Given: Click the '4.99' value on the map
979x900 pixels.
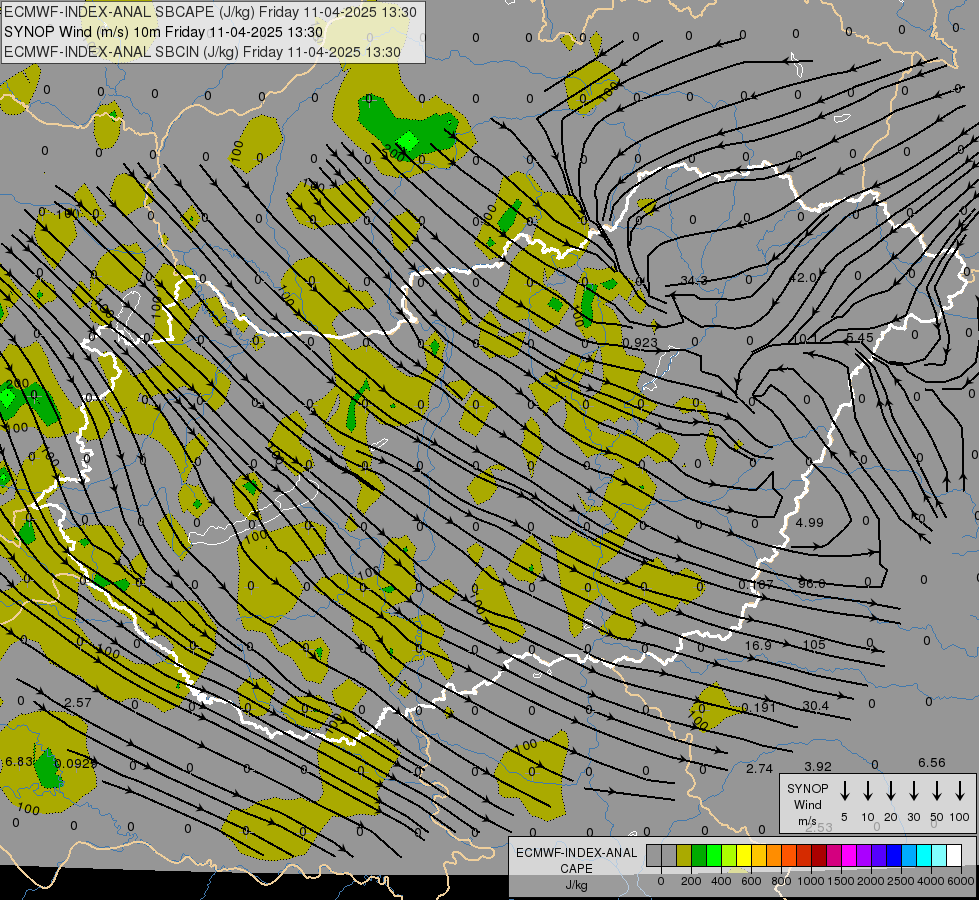Looking at the screenshot, I should pyautogui.click(x=810, y=522).
